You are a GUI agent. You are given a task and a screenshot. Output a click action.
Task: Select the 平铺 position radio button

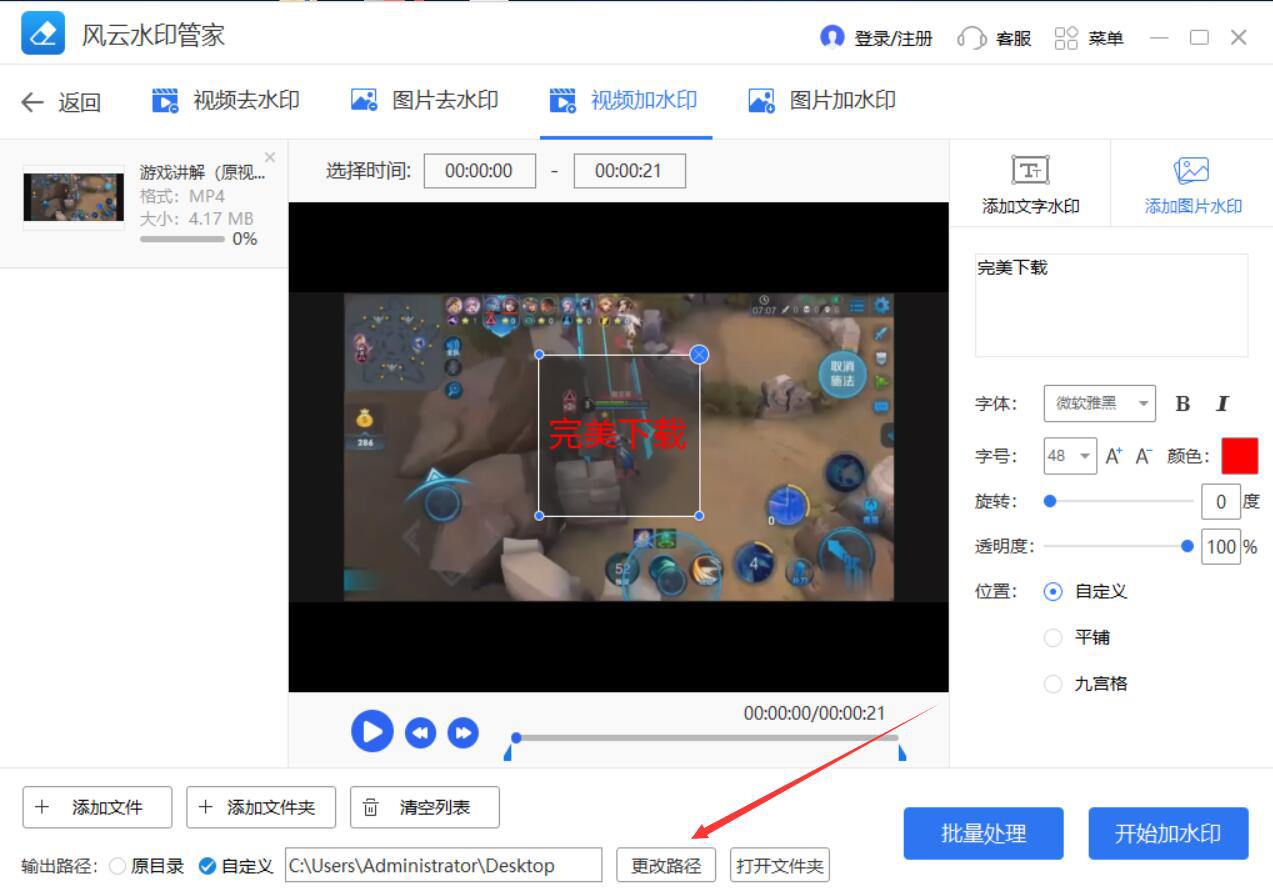[1052, 638]
